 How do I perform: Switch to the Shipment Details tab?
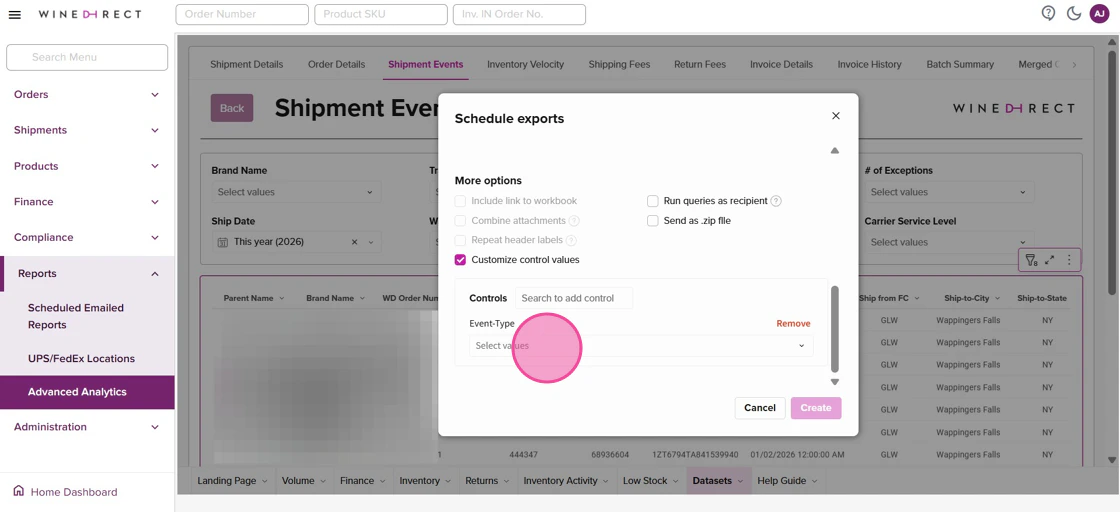point(246,64)
